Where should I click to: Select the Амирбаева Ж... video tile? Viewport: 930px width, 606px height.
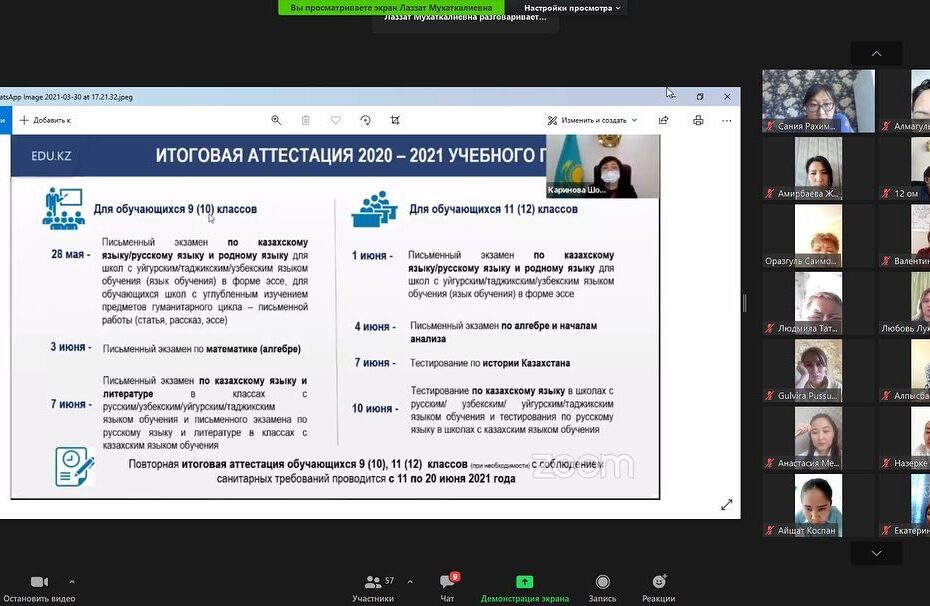pyautogui.click(x=818, y=168)
